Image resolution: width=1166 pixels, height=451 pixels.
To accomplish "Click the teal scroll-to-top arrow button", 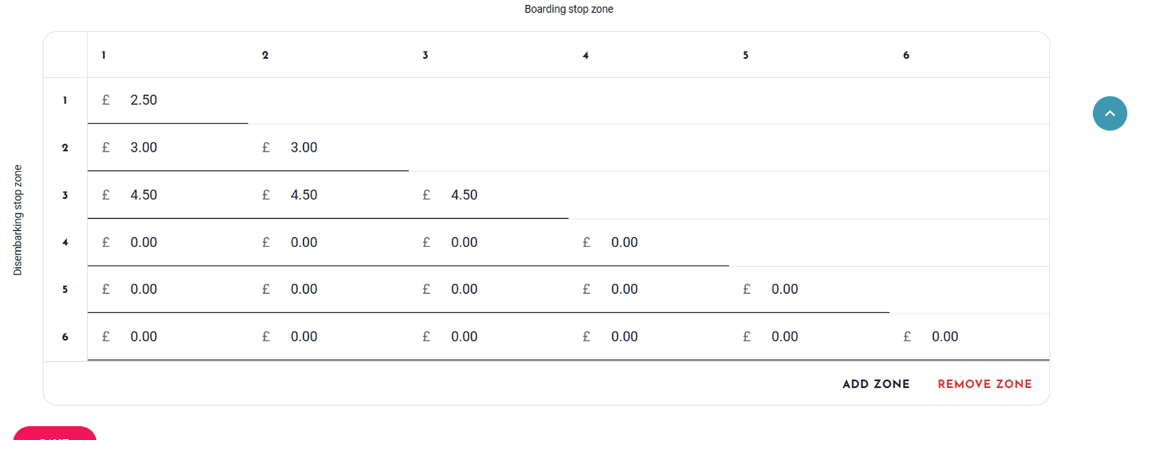I will tap(1109, 113).
